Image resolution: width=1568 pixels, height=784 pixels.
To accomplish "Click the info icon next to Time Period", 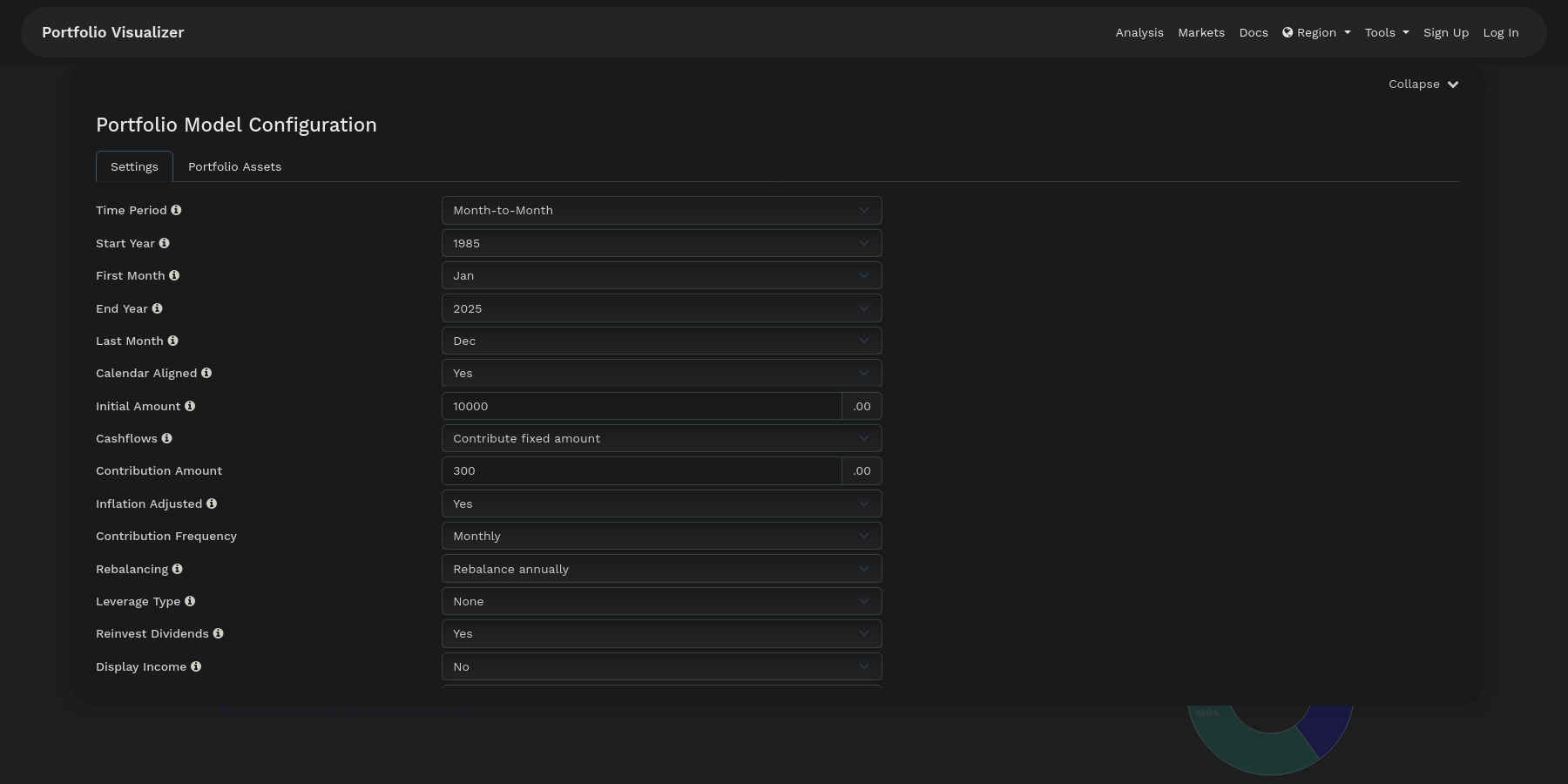I will [176, 210].
